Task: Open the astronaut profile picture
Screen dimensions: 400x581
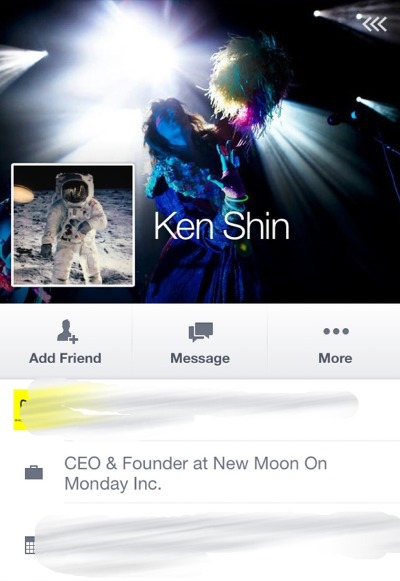Action: click(73, 225)
